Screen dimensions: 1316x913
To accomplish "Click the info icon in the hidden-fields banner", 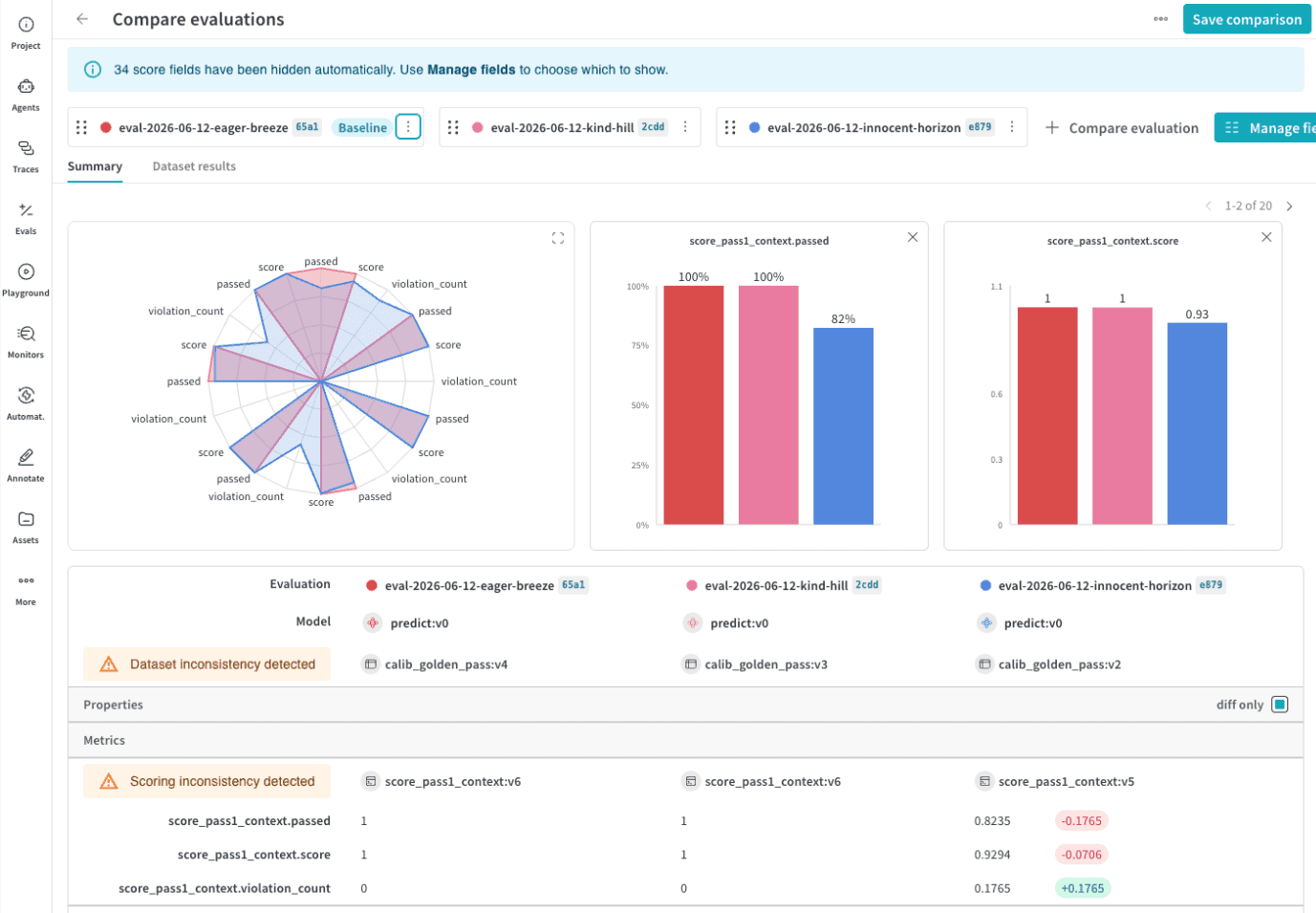I will pos(93,70).
